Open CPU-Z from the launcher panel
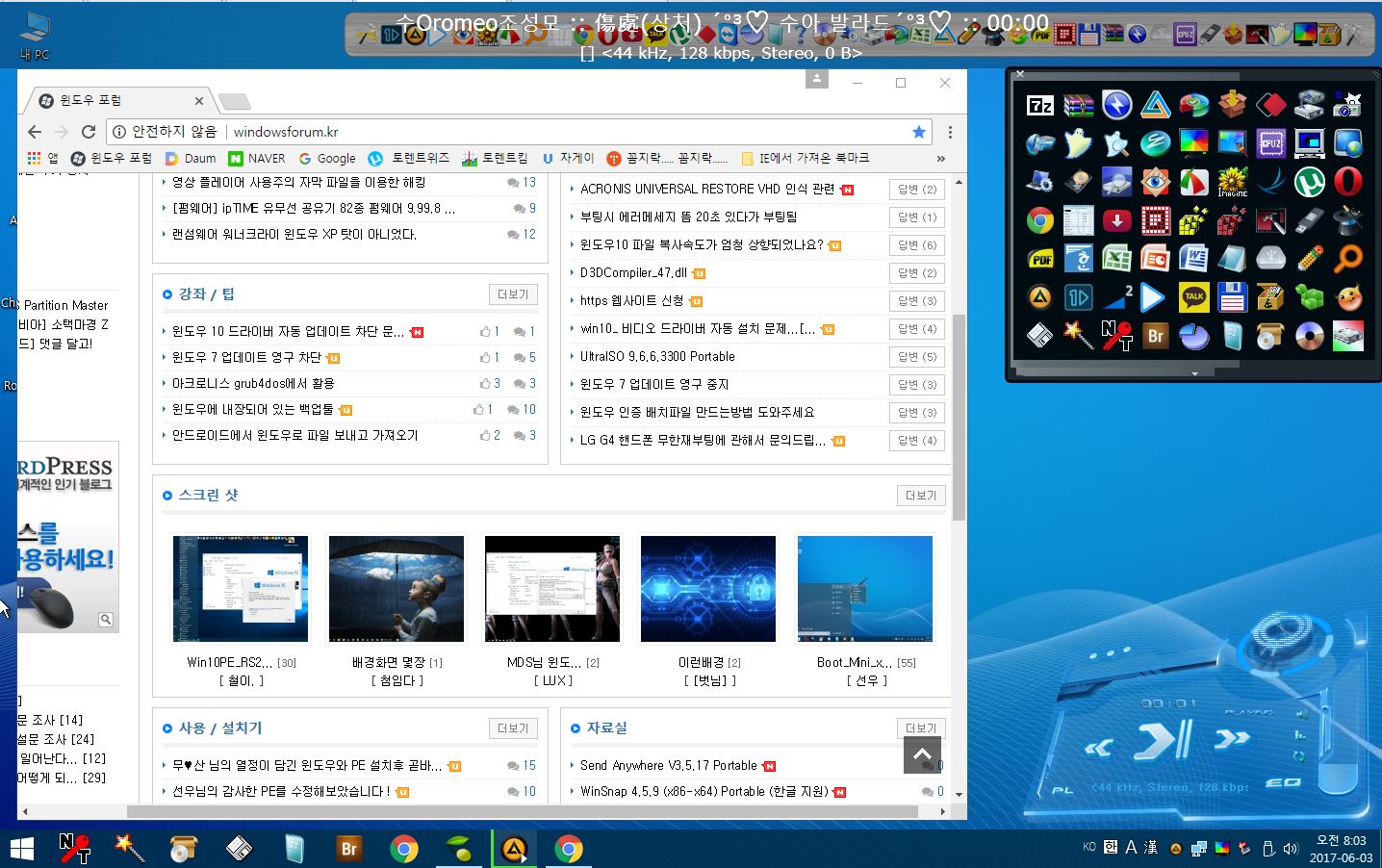 tap(1271, 143)
